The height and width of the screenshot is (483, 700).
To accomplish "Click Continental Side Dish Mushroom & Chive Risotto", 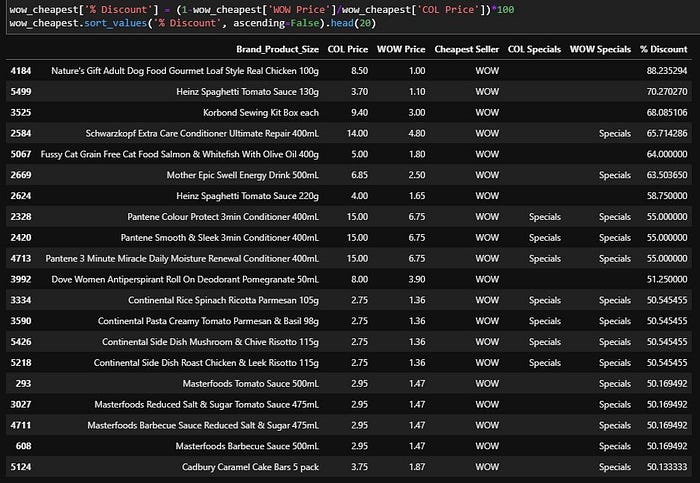I will click(210, 342).
